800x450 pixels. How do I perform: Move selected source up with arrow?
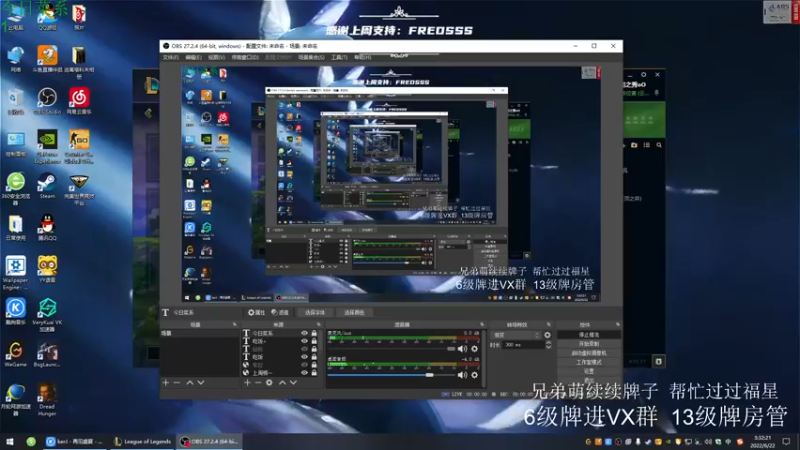[x=282, y=382]
